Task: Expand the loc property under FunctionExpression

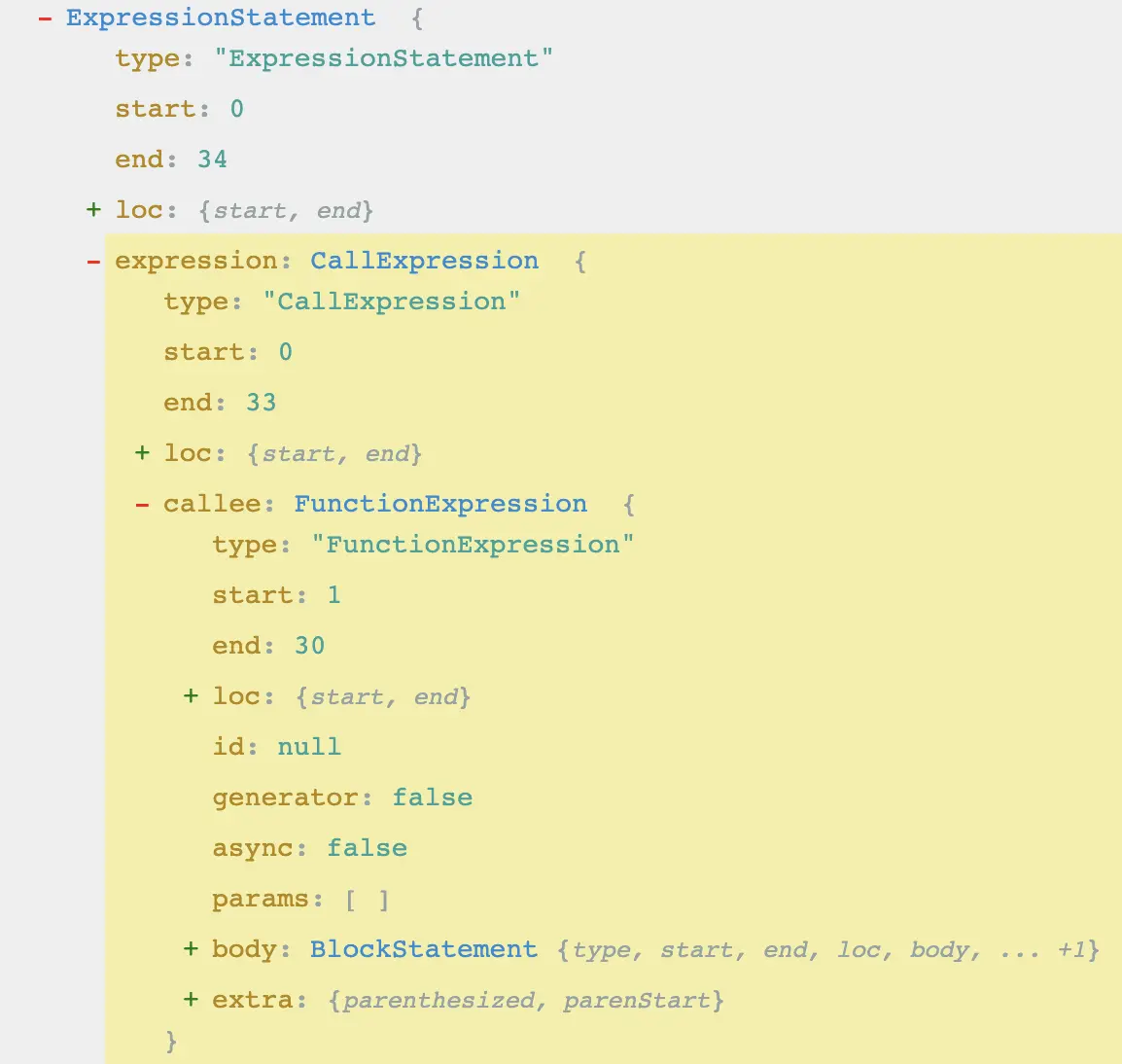Action: point(191,696)
